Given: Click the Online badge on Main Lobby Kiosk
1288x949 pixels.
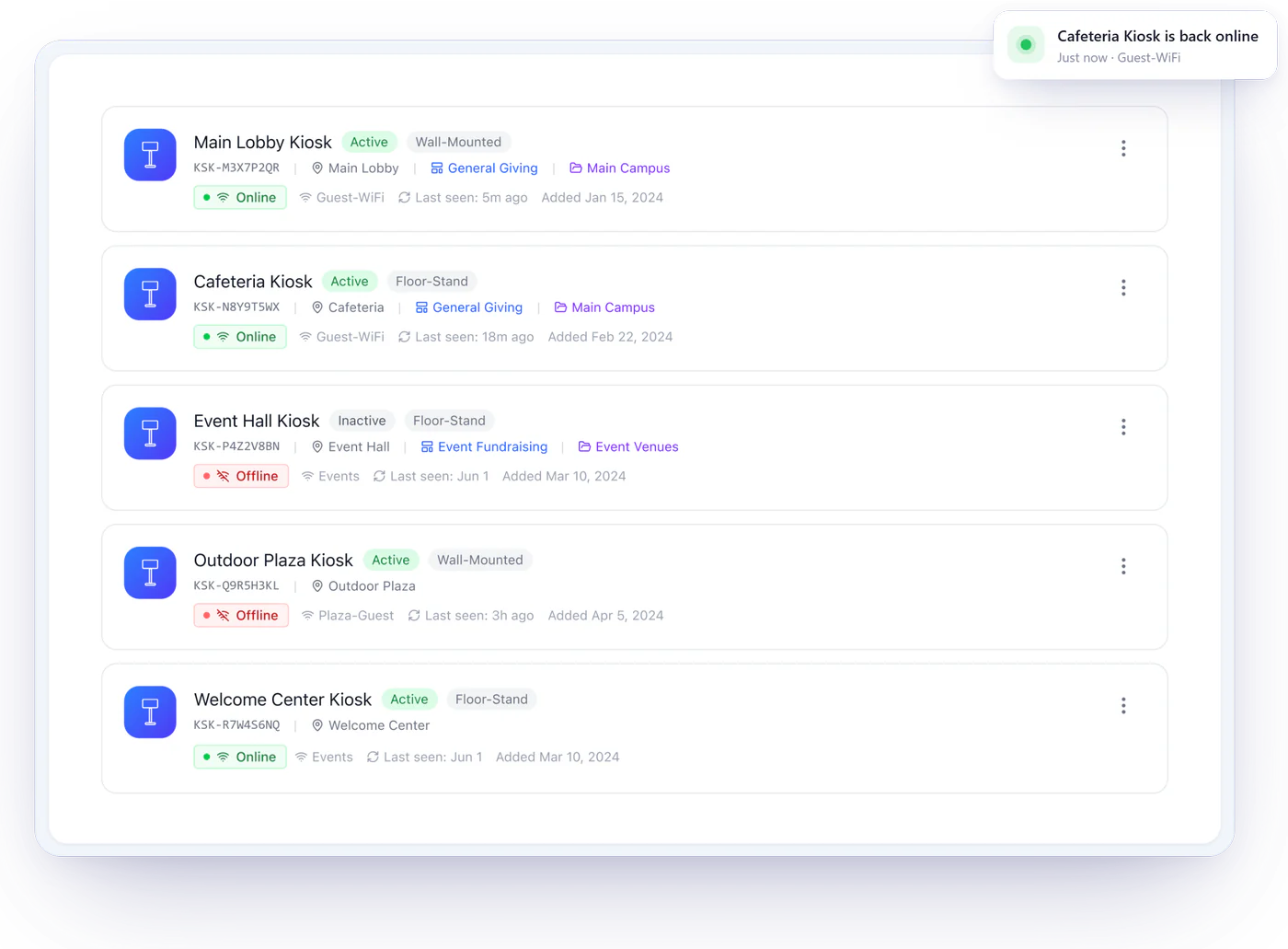Looking at the screenshot, I should coord(240,198).
